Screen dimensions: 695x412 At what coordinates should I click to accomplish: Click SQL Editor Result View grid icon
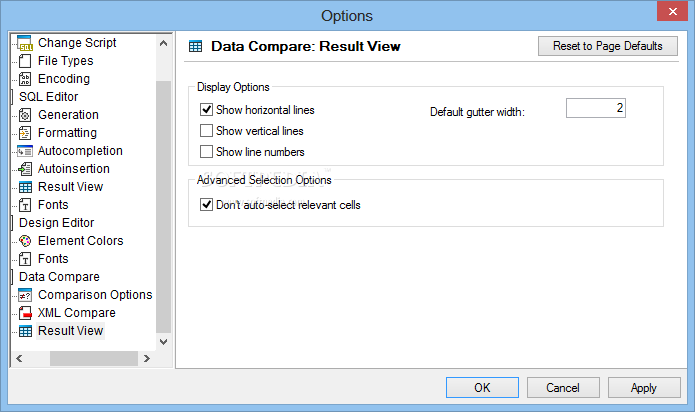(x=25, y=187)
